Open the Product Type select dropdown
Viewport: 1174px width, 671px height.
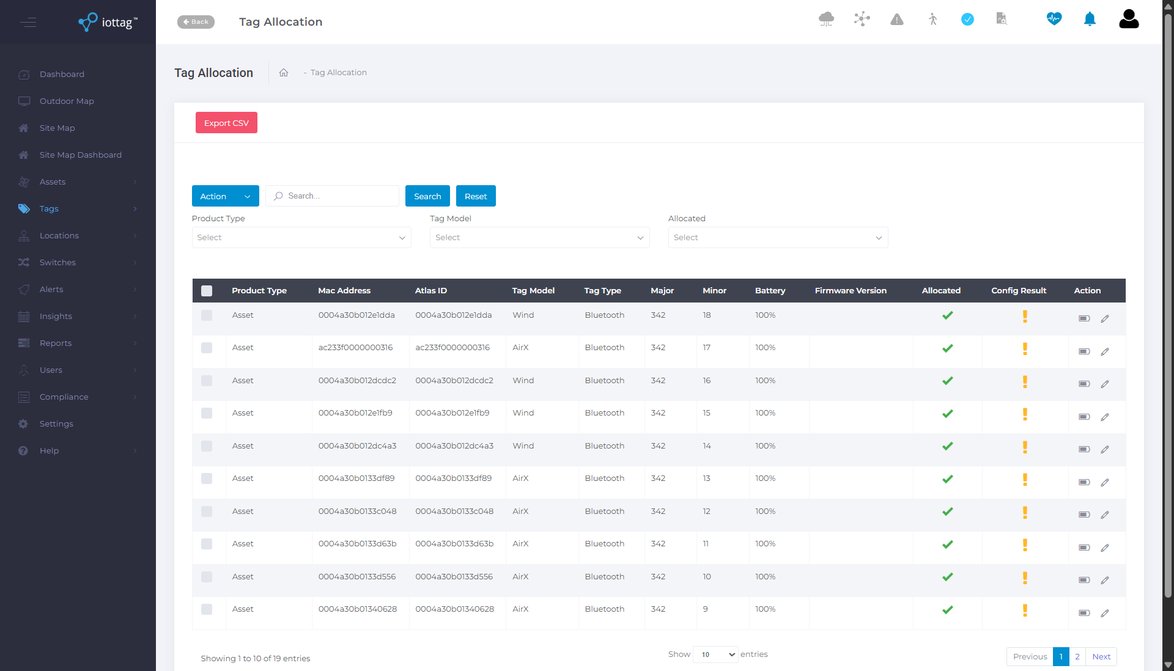301,237
